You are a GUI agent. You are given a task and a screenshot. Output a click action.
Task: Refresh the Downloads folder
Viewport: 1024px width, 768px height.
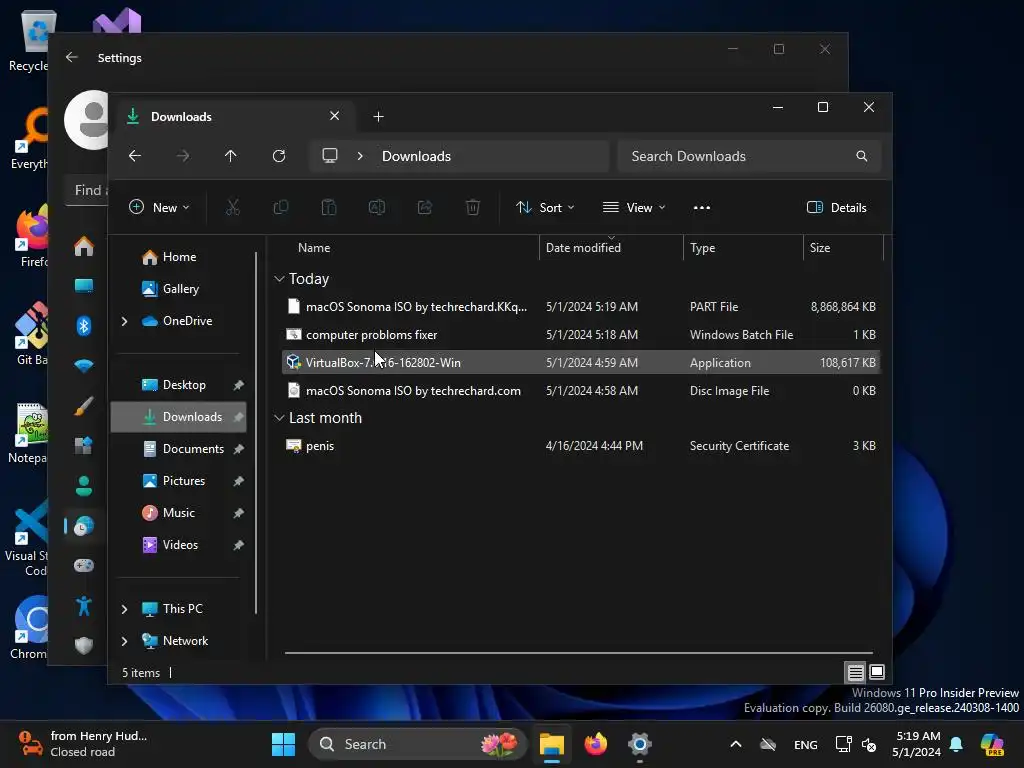coord(279,156)
